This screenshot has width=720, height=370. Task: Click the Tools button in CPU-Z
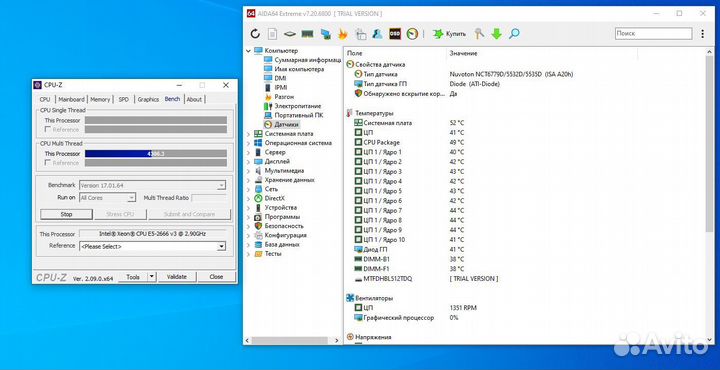[x=133, y=277]
